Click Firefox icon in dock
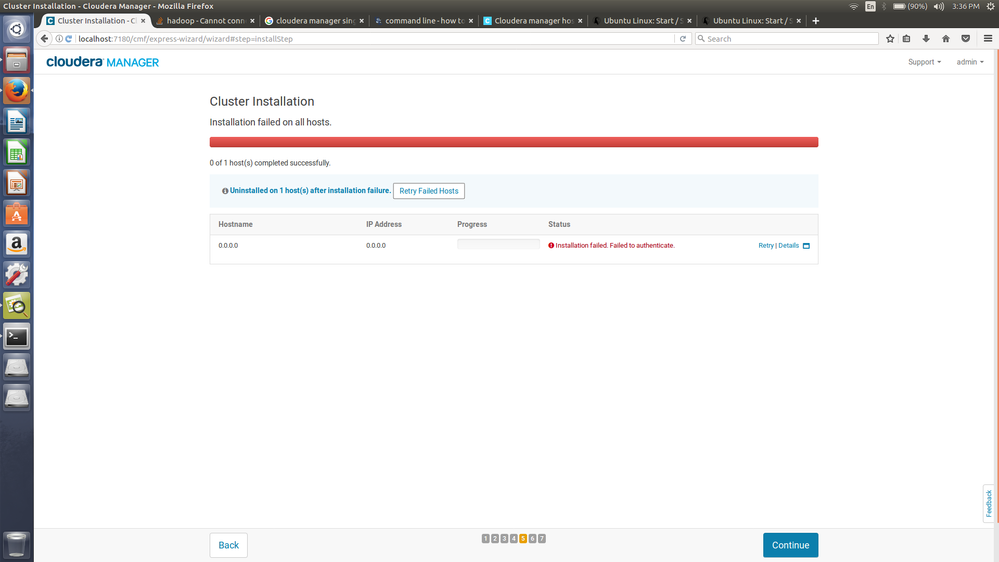Screen dimensions: 999x562 click(17, 90)
